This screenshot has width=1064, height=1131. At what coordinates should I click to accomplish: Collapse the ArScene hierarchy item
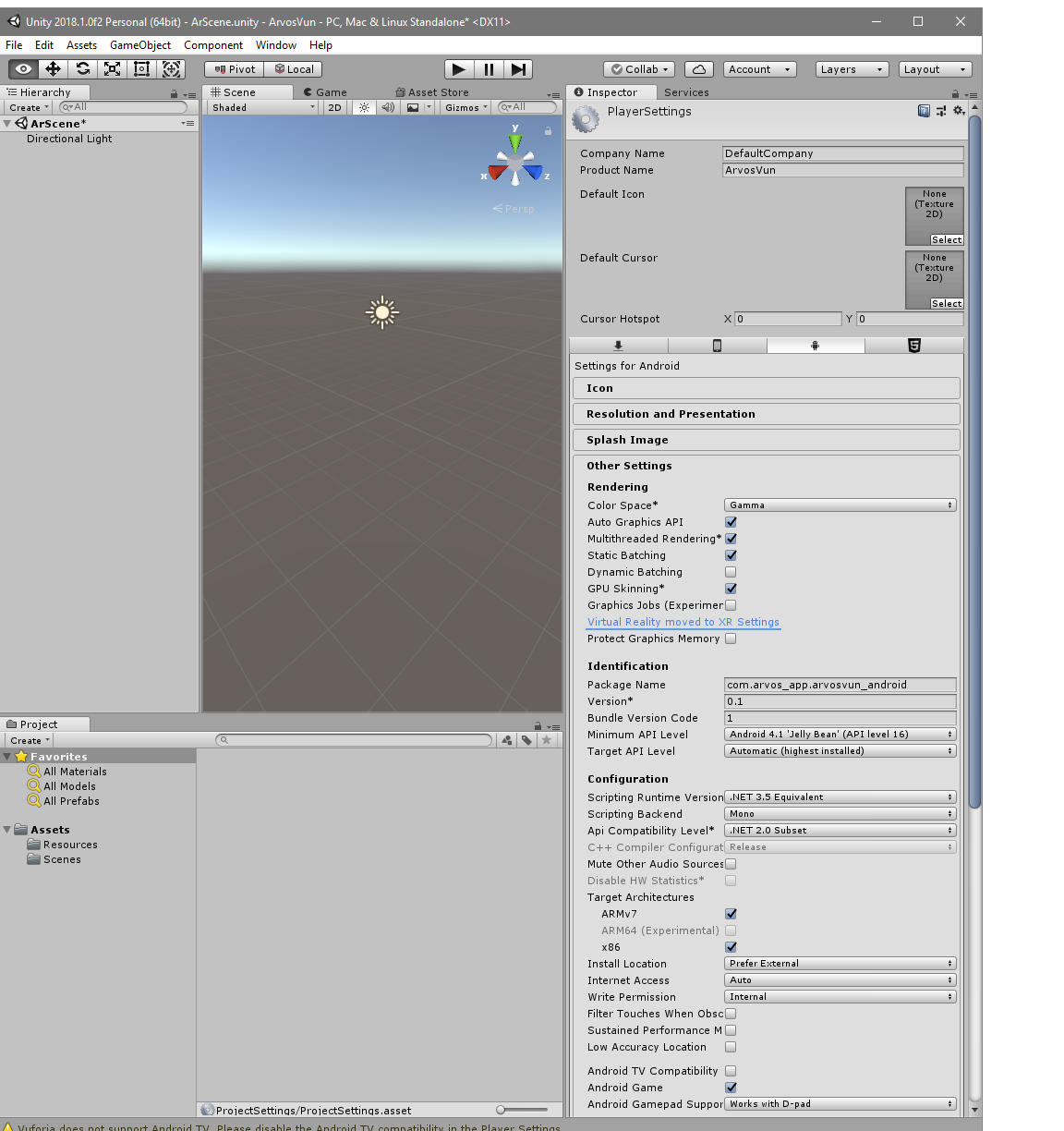7,123
